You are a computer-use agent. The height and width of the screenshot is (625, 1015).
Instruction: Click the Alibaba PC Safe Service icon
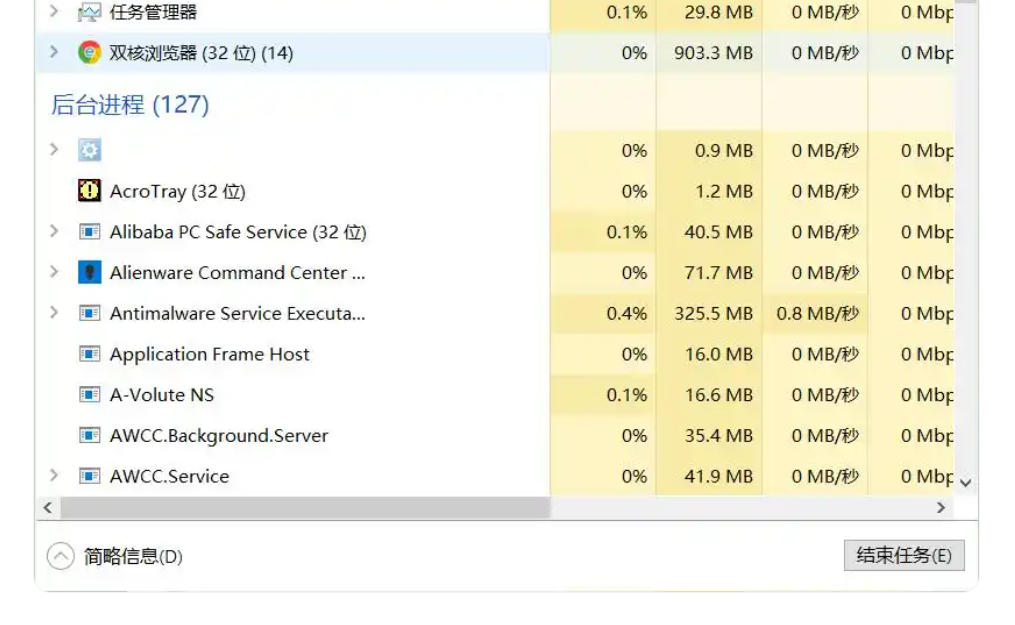click(x=89, y=232)
